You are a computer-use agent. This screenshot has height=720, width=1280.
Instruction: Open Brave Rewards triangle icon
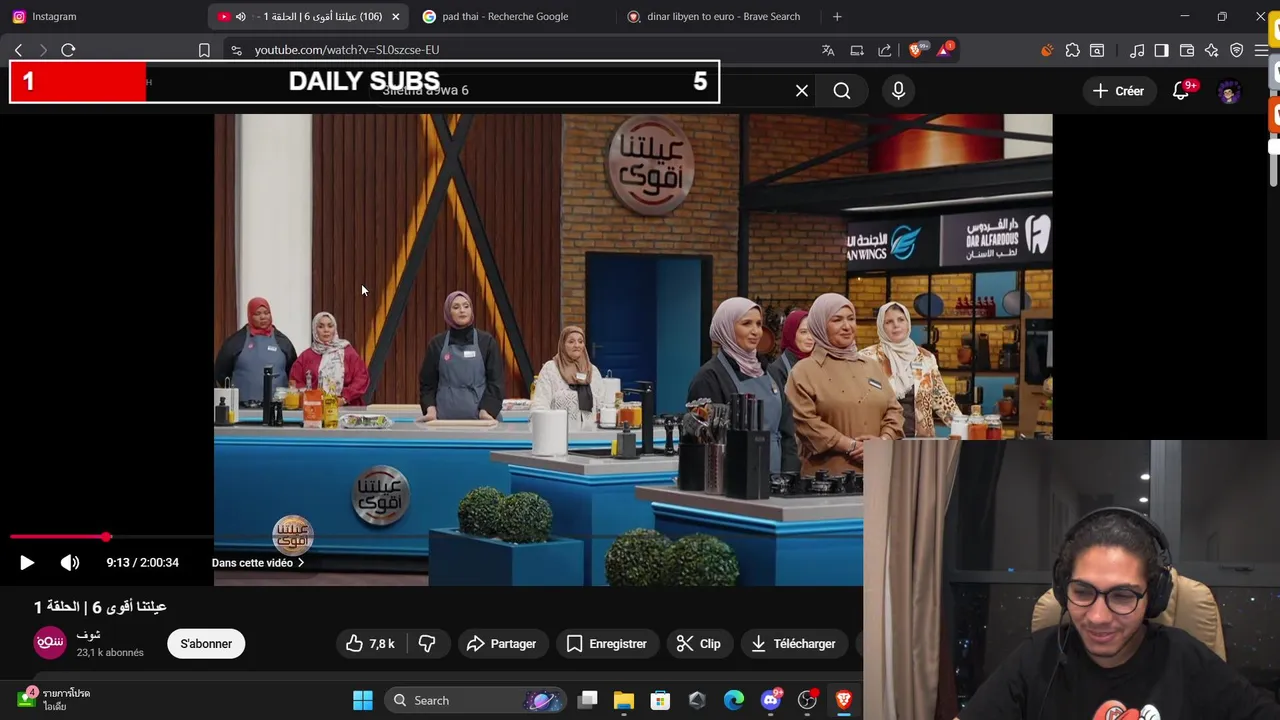click(x=945, y=50)
